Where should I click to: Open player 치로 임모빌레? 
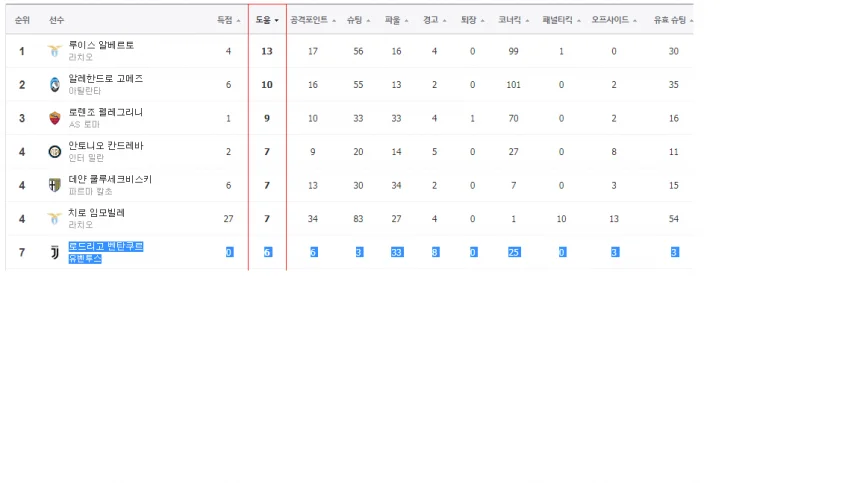pyautogui.click(x=97, y=212)
